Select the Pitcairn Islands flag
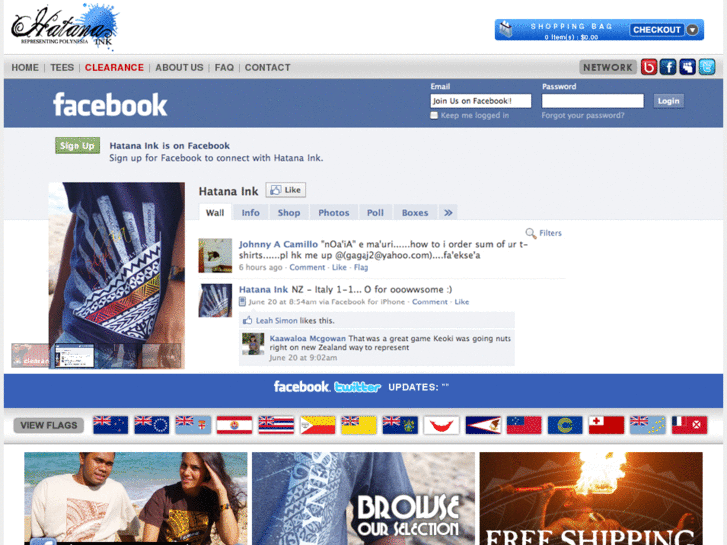This screenshot has width=727, height=545. pyautogui.click(x=400, y=425)
